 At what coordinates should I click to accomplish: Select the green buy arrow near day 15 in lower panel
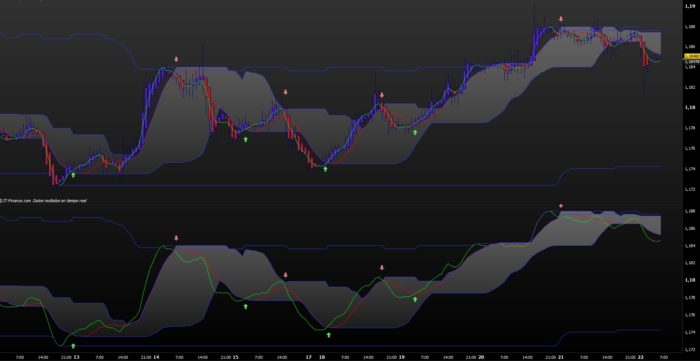click(246, 306)
